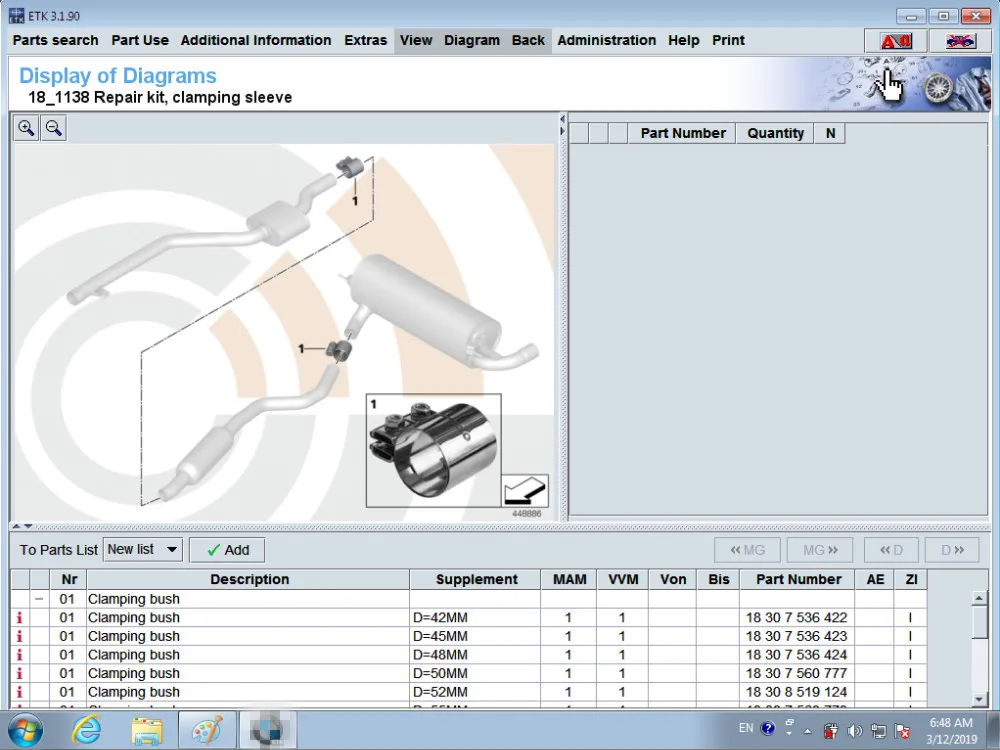This screenshot has height=750, width=1000.
Task: Click Supplement column header
Action: [476, 579]
